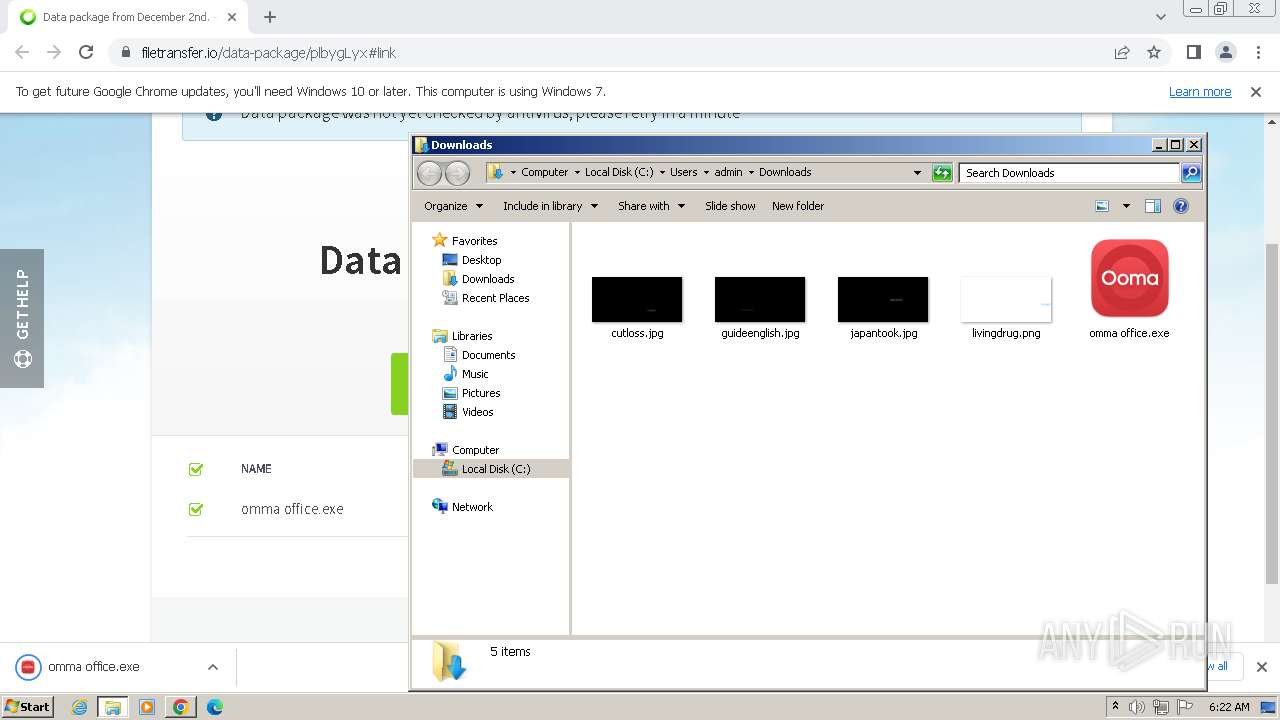This screenshot has width=1280, height=720.
Task: Go forward in Explorer window
Action: click(457, 173)
